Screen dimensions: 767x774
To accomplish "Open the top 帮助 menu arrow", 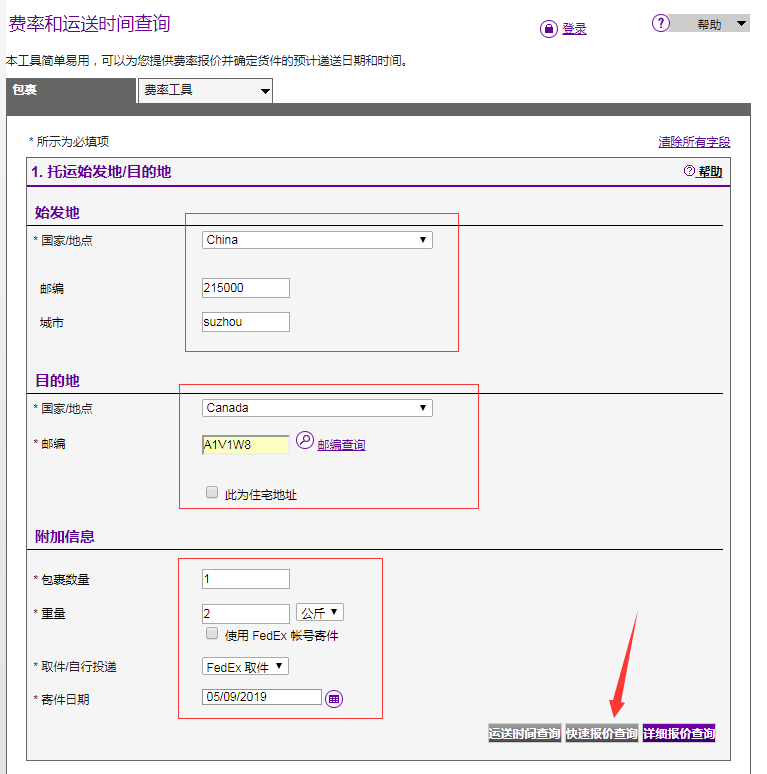I will point(741,23).
